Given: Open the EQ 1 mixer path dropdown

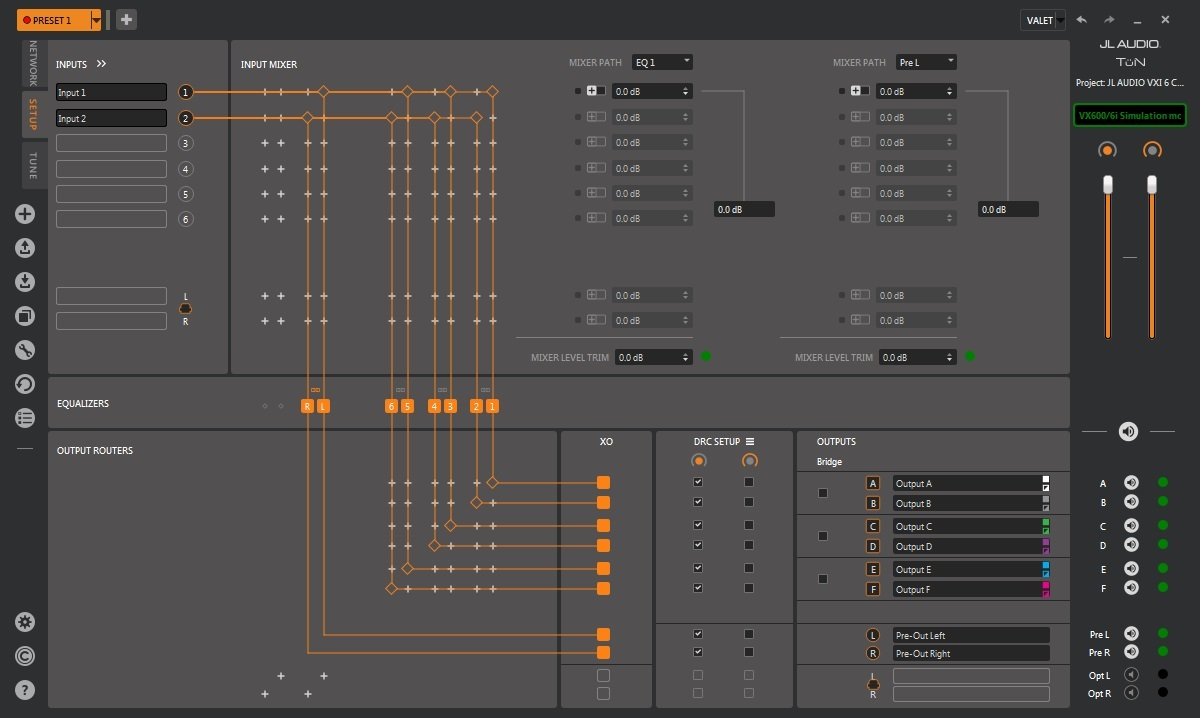Looking at the screenshot, I should tap(662, 62).
